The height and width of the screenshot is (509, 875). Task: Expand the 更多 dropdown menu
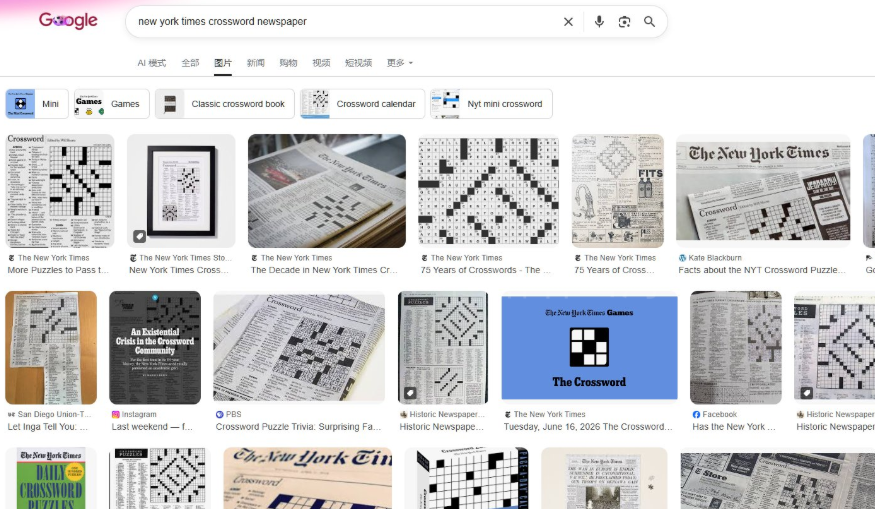pyautogui.click(x=400, y=63)
